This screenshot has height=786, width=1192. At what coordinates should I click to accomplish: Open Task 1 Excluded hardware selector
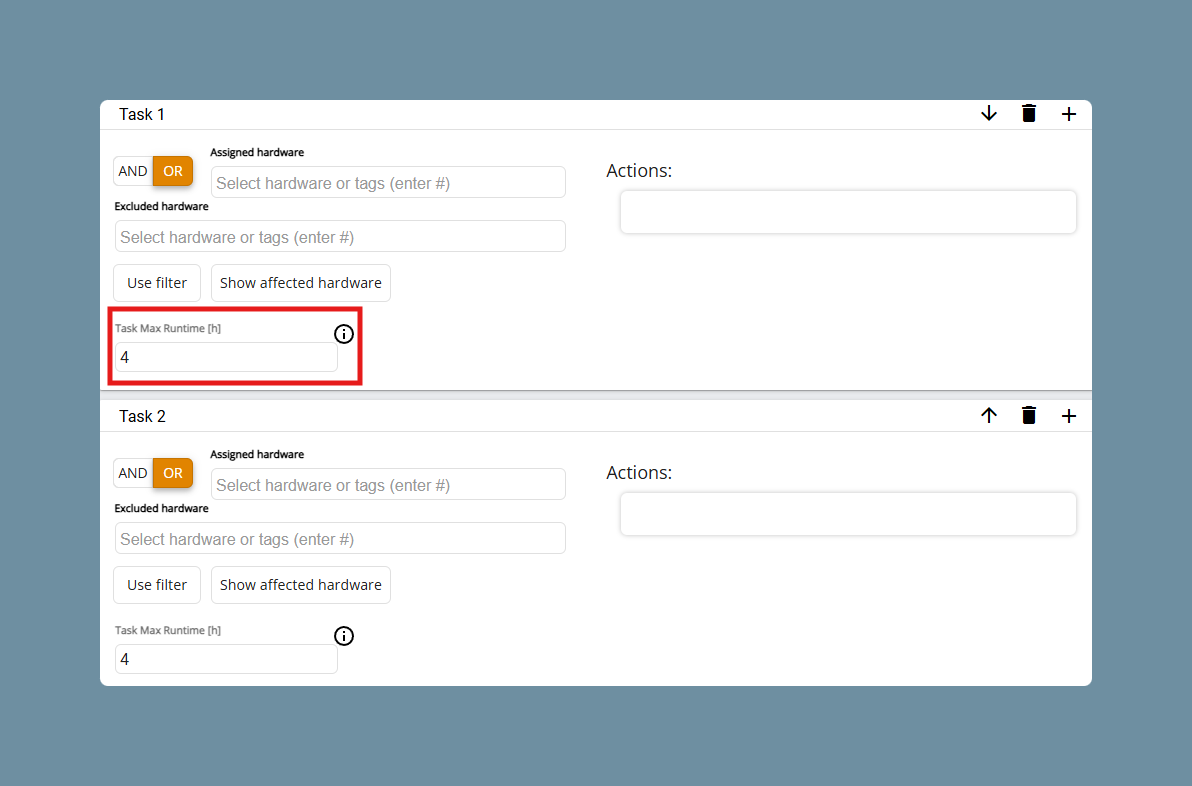click(x=340, y=236)
